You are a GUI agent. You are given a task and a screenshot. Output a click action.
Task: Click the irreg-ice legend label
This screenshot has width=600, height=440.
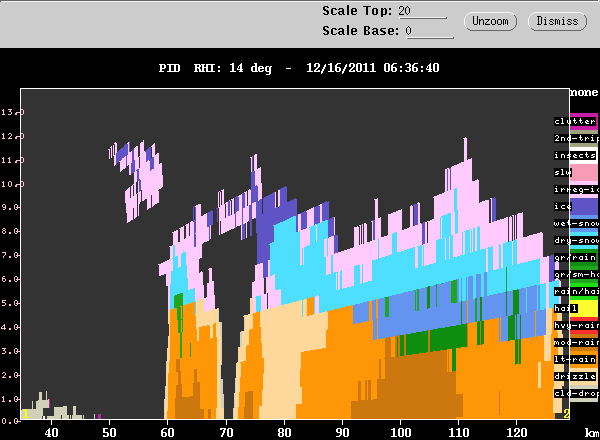click(x=576, y=189)
